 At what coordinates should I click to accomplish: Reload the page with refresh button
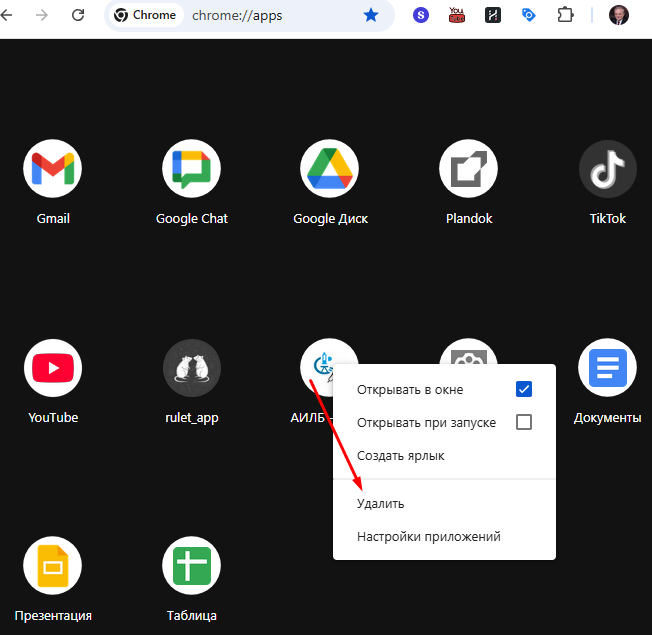click(x=78, y=15)
